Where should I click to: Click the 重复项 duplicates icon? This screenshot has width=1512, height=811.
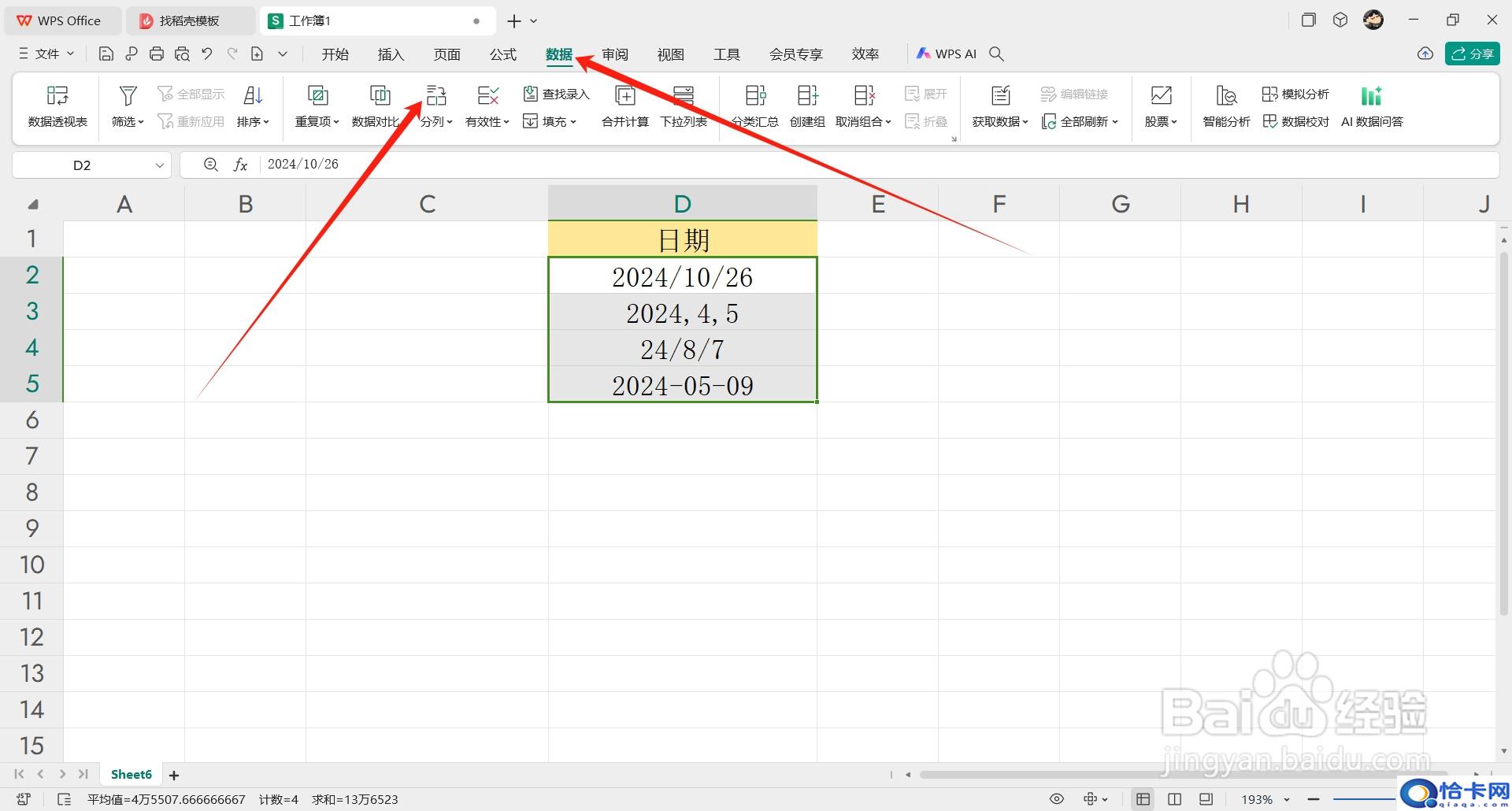point(317,95)
